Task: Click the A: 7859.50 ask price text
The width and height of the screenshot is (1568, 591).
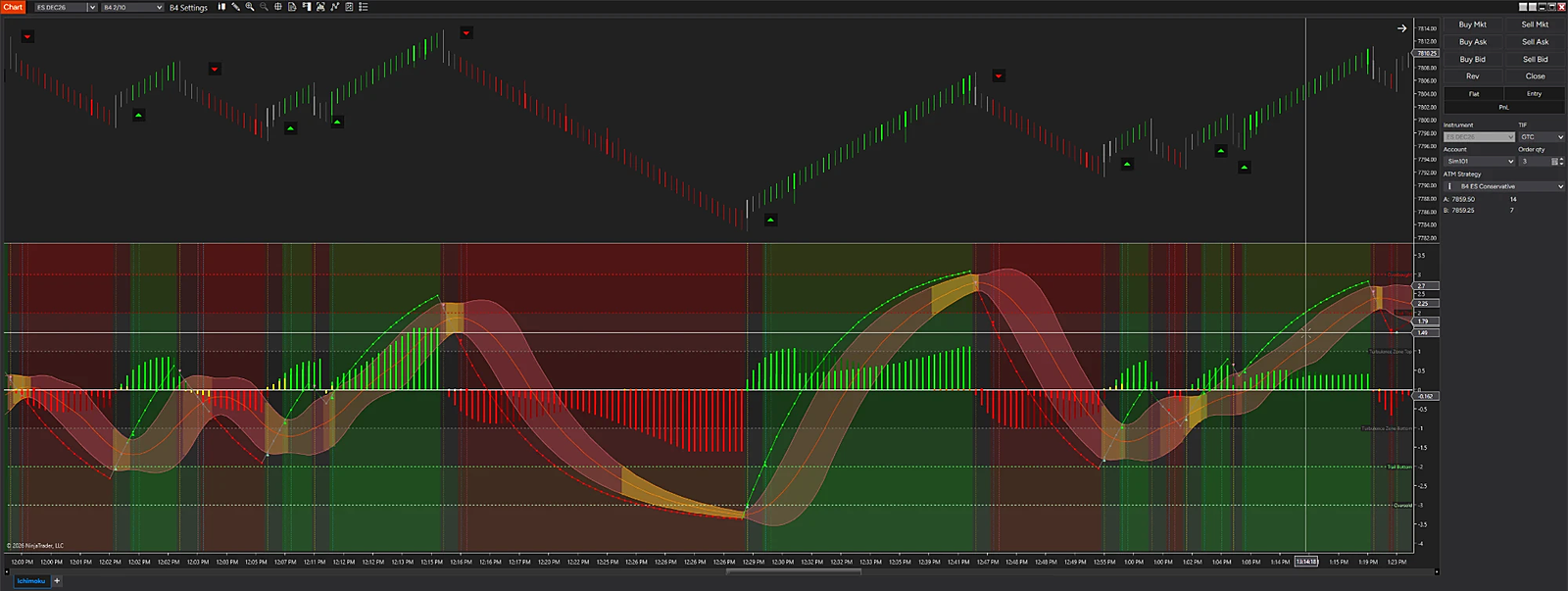Action: coord(1459,199)
